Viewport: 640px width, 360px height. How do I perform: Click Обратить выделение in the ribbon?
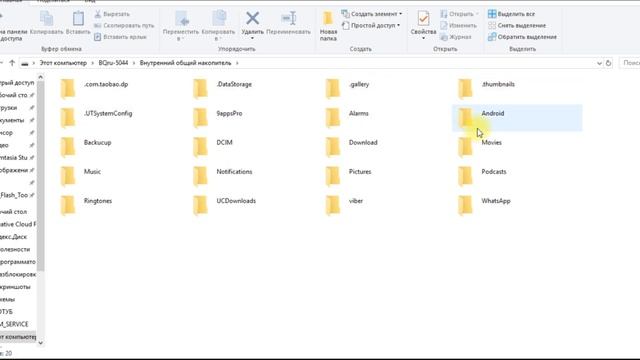(x=522, y=37)
